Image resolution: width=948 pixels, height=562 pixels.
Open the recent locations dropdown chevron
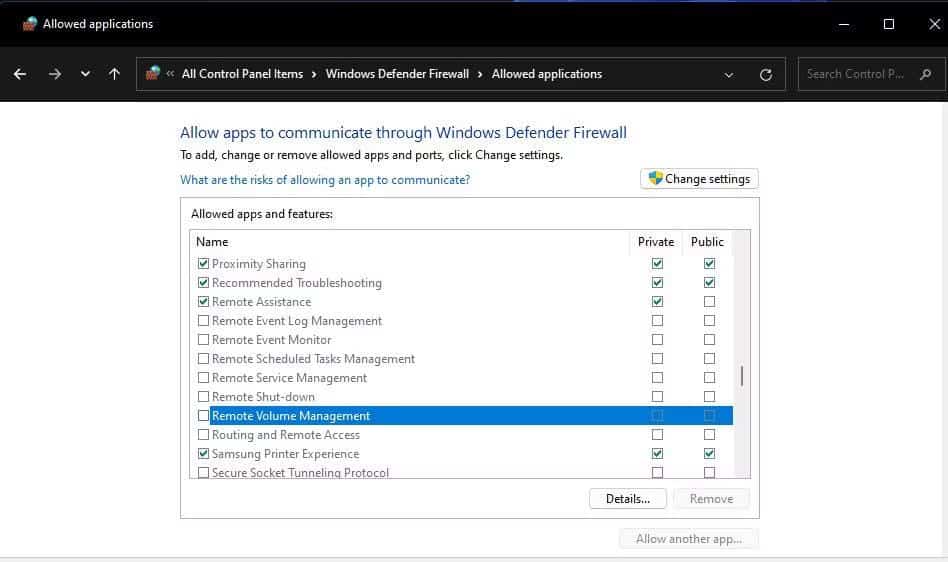(x=85, y=74)
